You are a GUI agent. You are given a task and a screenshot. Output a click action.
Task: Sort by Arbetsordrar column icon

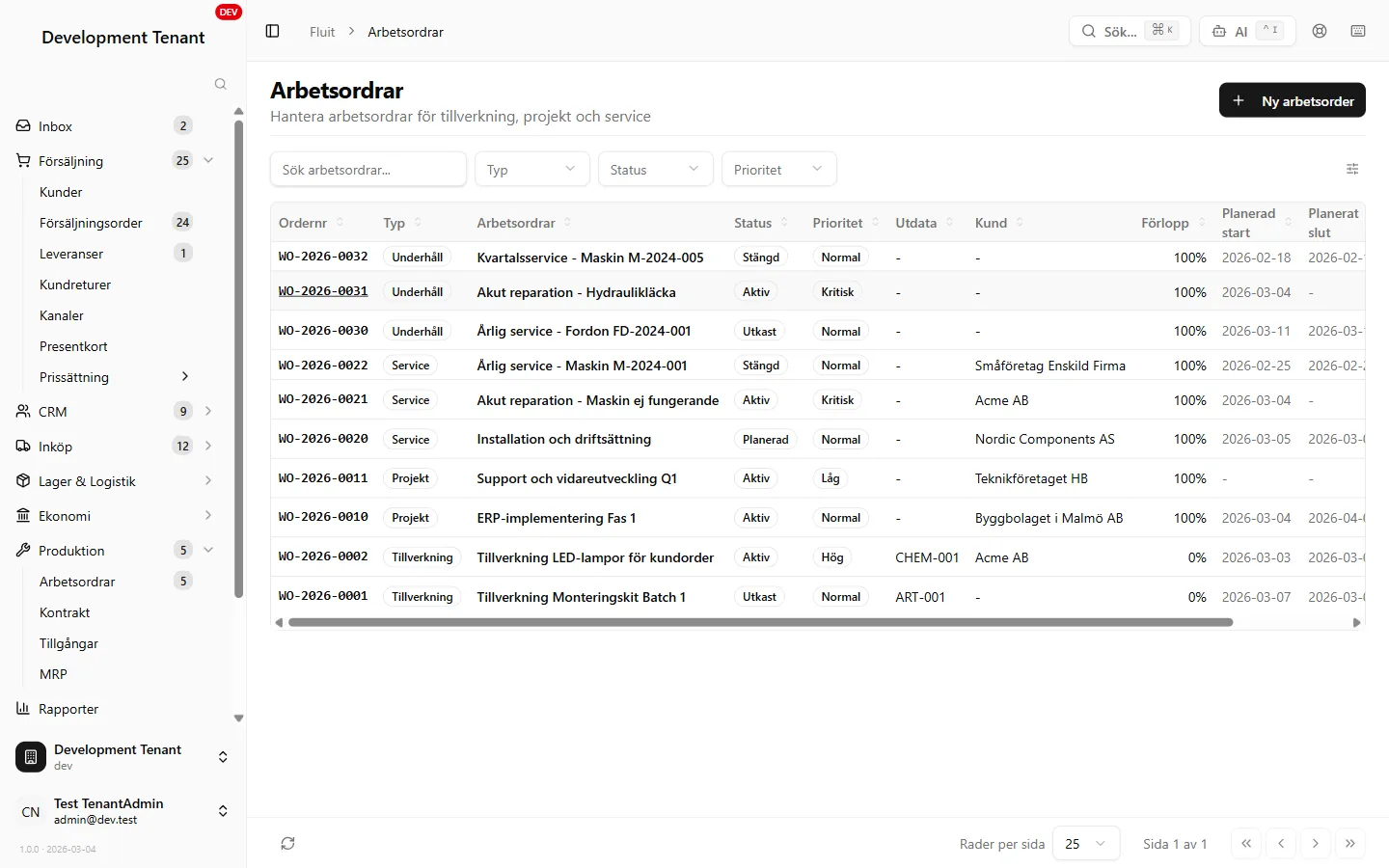(567, 222)
